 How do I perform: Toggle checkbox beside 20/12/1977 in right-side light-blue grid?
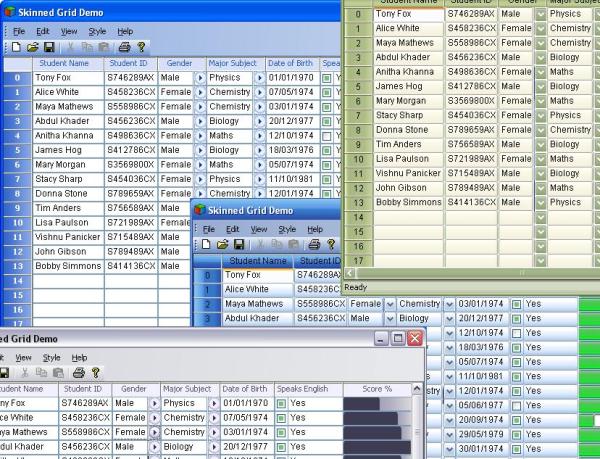click(516, 319)
